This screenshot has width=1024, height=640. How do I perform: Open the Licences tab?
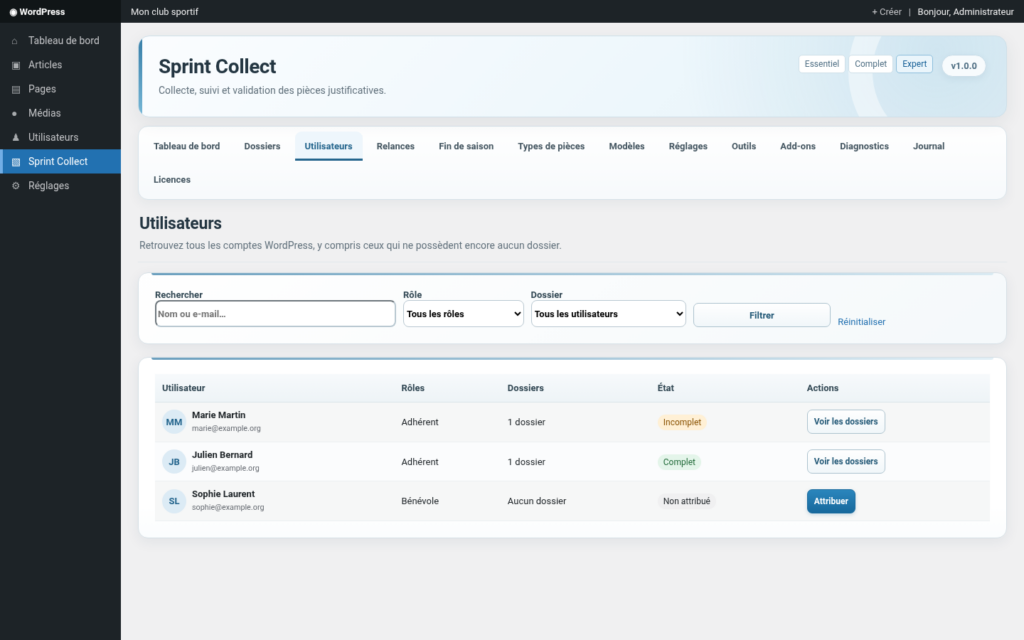coord(172,180)
